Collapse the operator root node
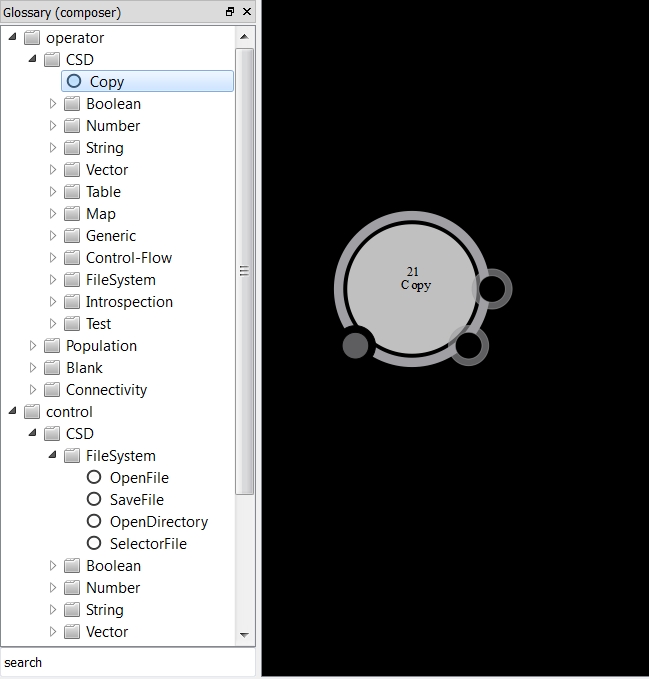Screen dimensions: 649x679 (x=13, y=37)
